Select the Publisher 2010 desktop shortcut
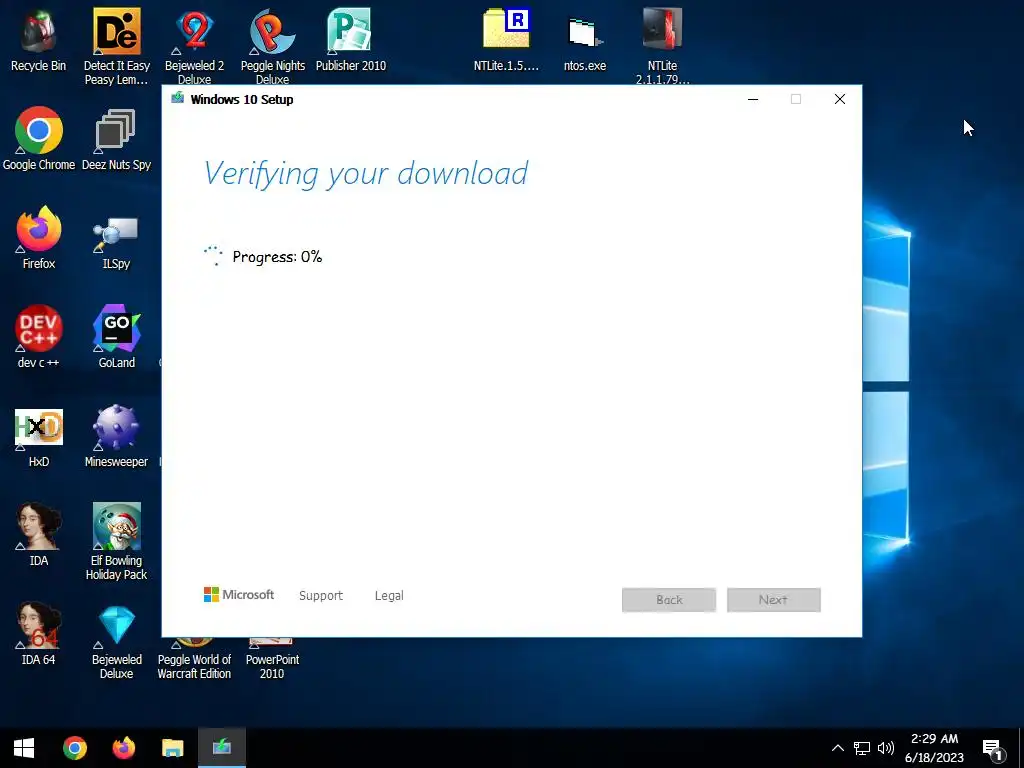This screenshot has height=768, width=1024. pyautogui.click(x=351, y=40)
